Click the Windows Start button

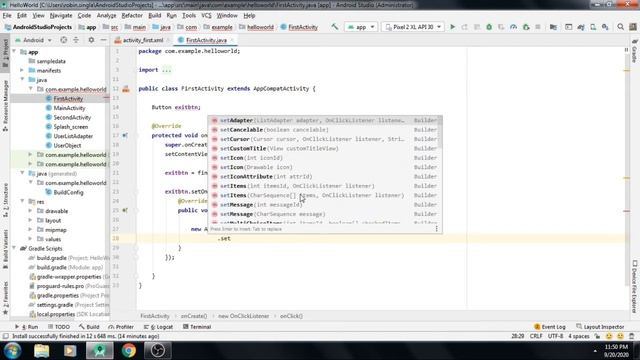tap(12, 351)
